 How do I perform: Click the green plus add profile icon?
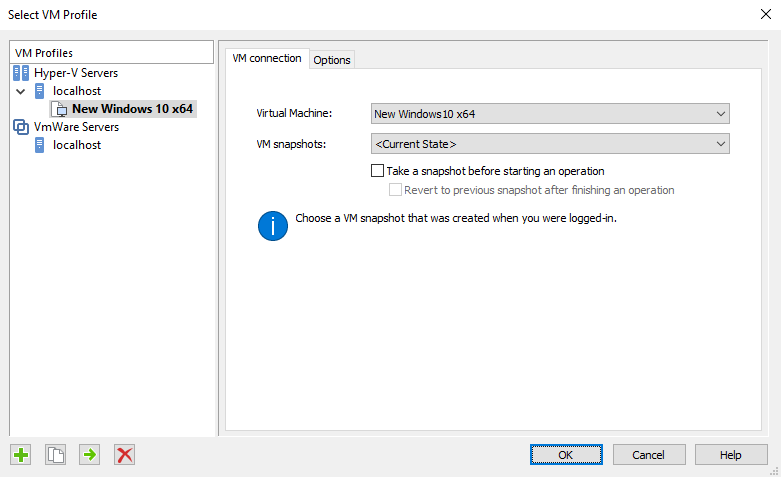[x=21, y=455]
